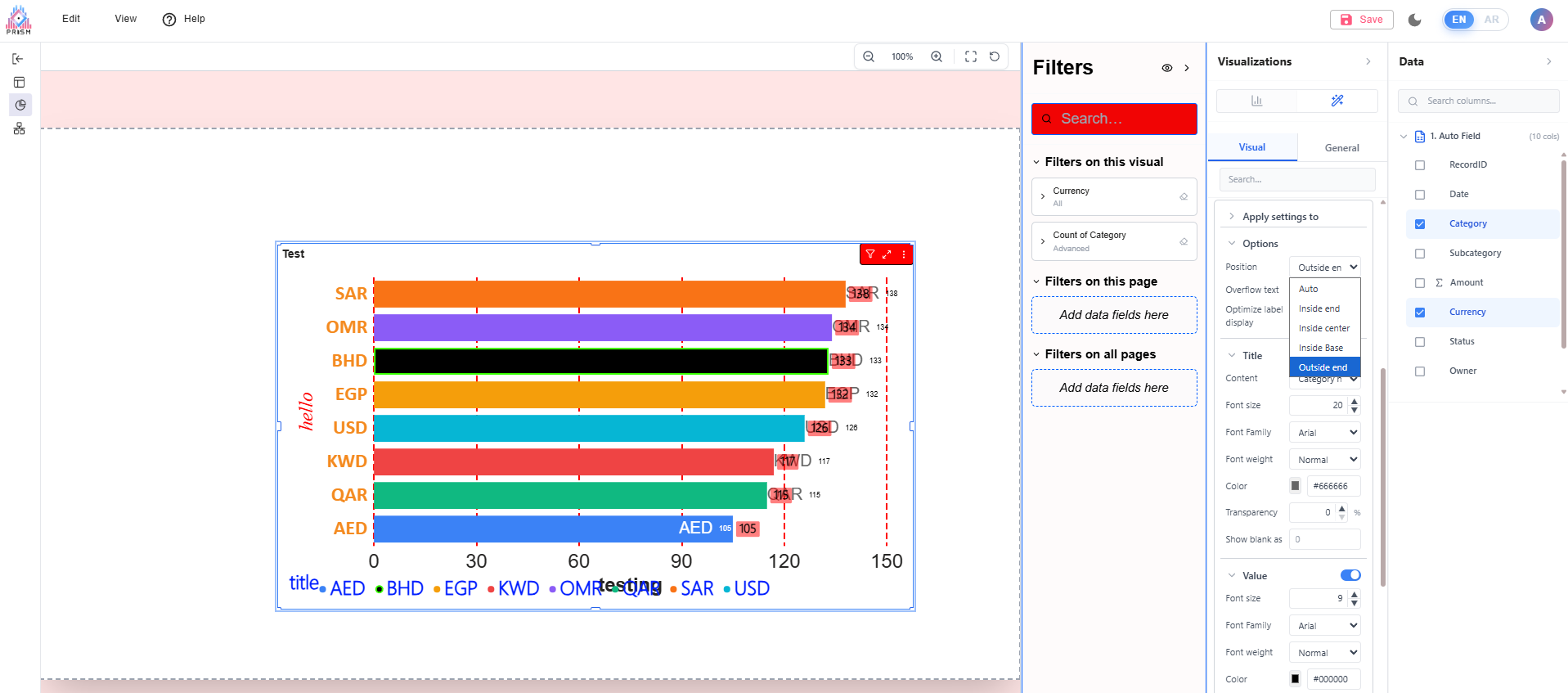Viewport: 1568px width, 693px height.
Task: Toggle dark mode moon icon
Action: (x=1415, y=20)
